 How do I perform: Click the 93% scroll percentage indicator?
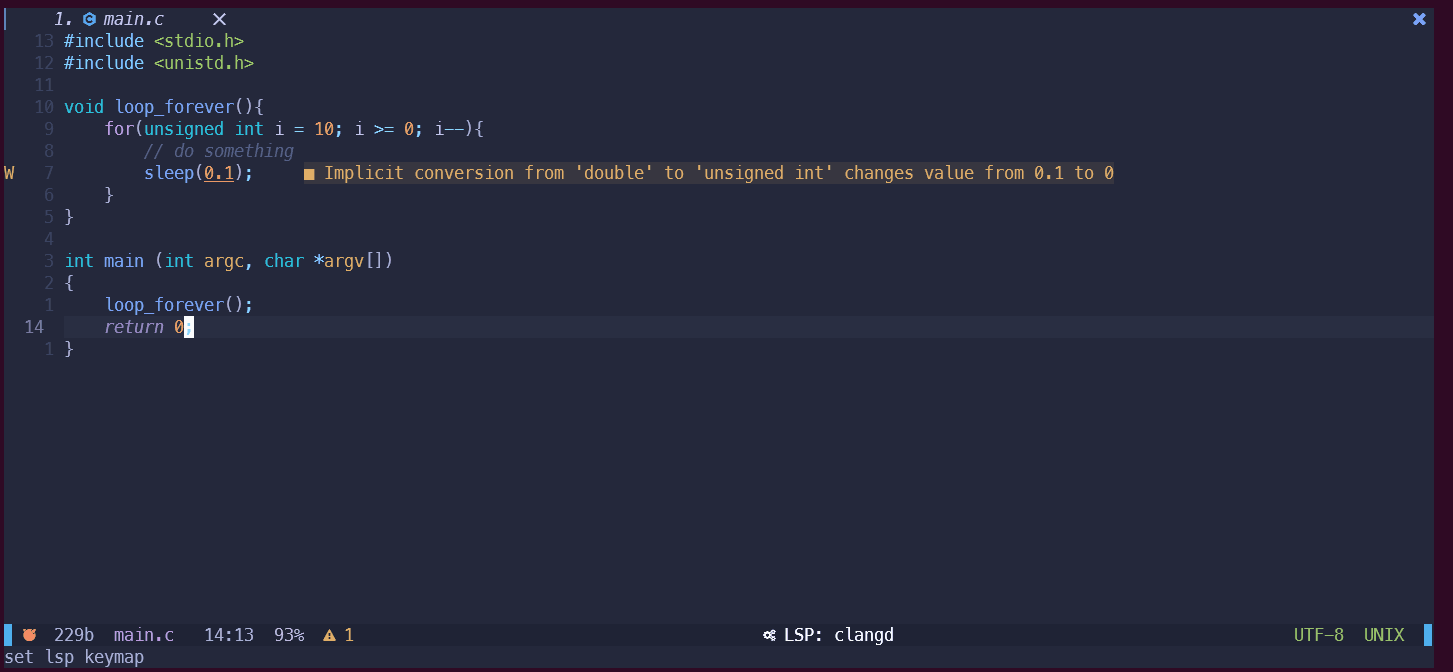pos(289,635)
